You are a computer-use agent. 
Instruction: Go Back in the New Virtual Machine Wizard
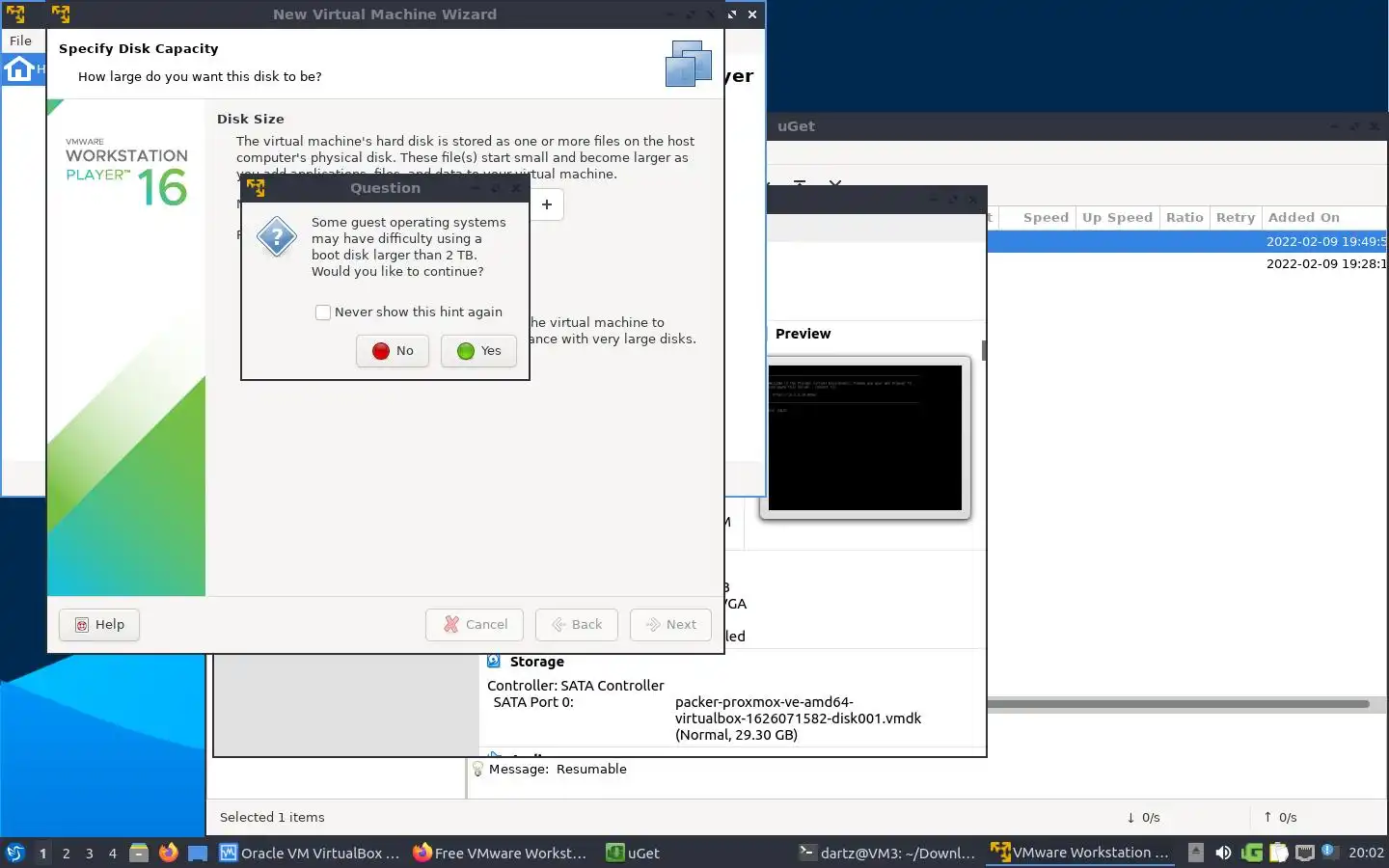click(577, 625)
